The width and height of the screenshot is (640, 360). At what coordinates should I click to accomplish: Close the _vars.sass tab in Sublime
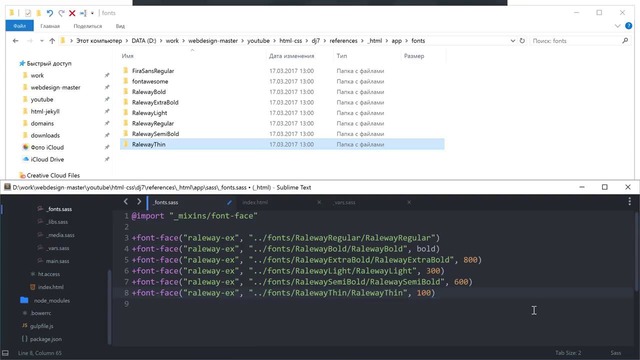click(409, 202)
